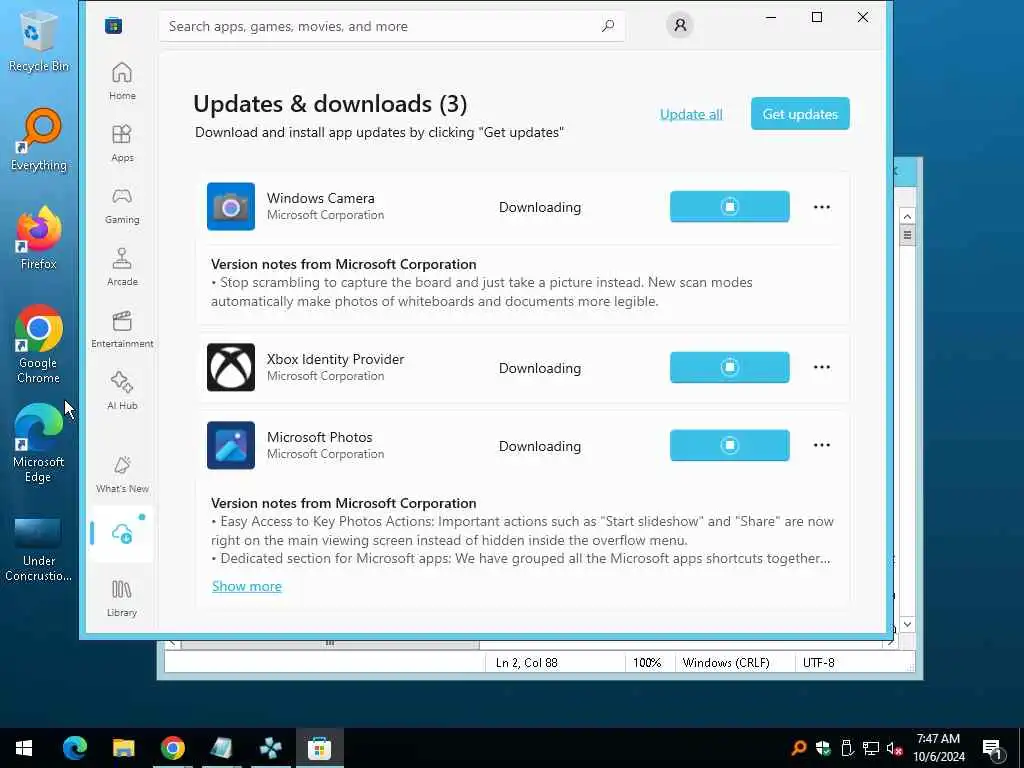The height and width of the screenshot is (768, 1024).
Task: Click the search magnifier icon
Action: click(x=607, y=26)
